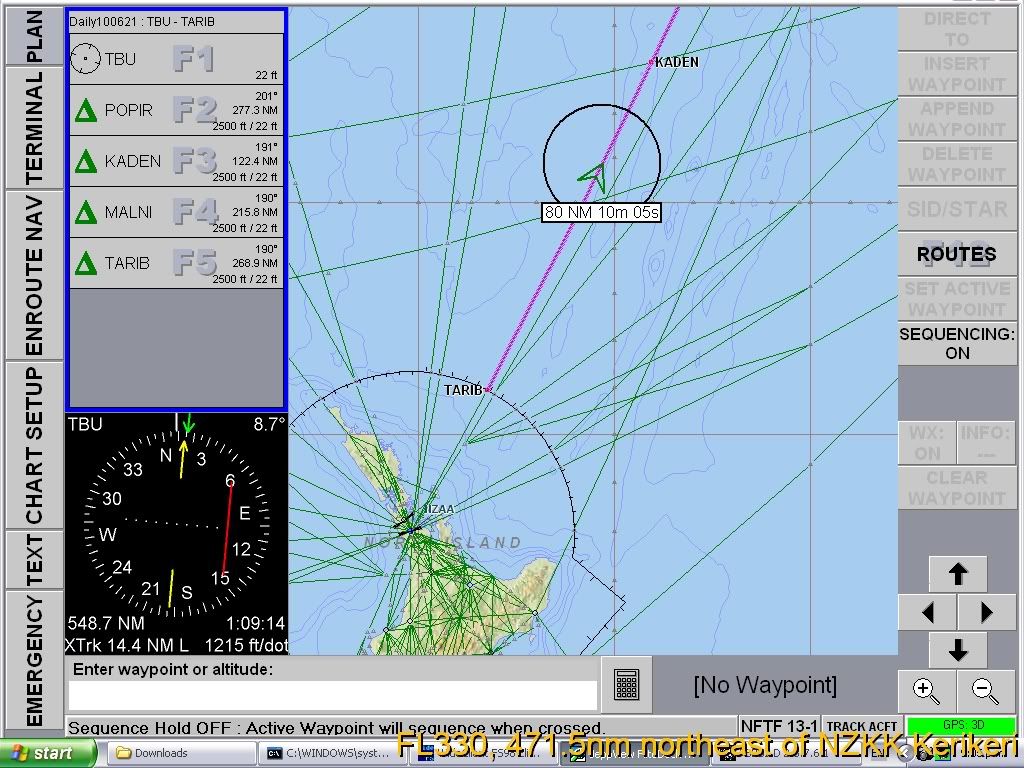The height and width of the screenshot is (768, 1024).
Task: Open the ROUTES list
Action: click(x=957, y=254)
